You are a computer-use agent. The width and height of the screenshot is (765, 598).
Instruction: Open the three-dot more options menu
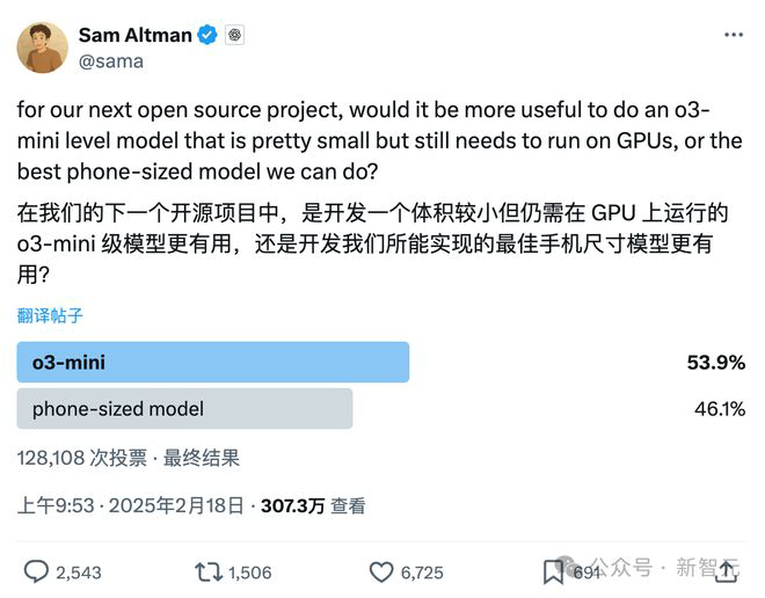point(733,35)
